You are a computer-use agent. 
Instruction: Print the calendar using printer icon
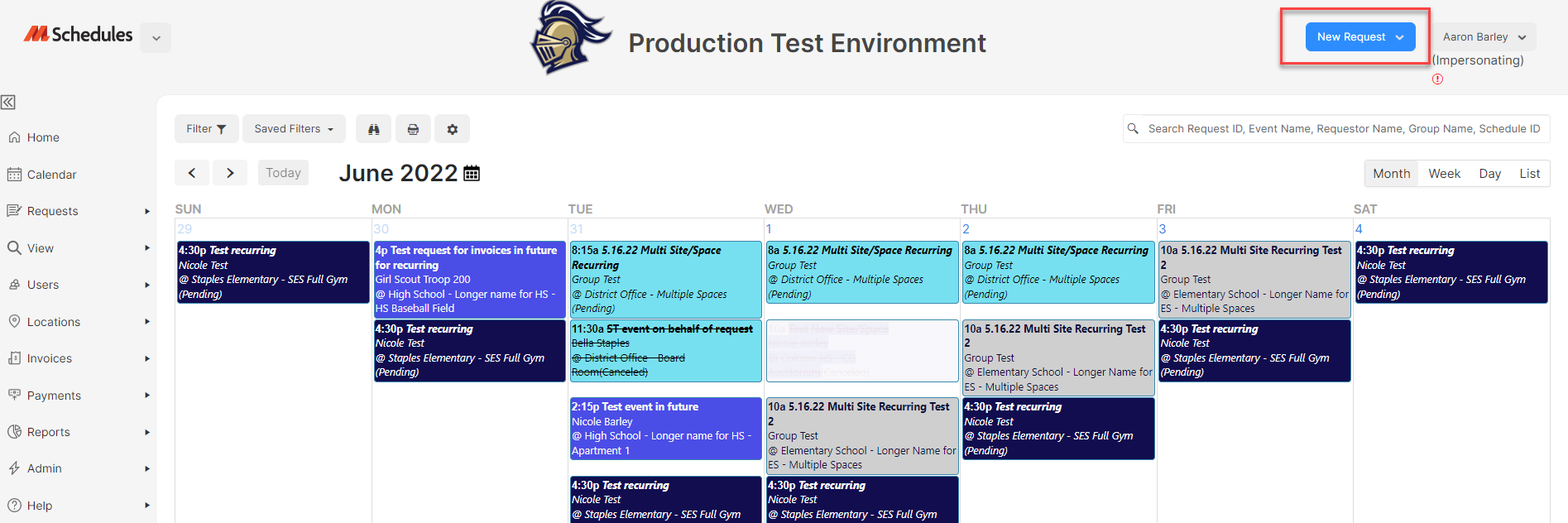[x=413, y=129]
